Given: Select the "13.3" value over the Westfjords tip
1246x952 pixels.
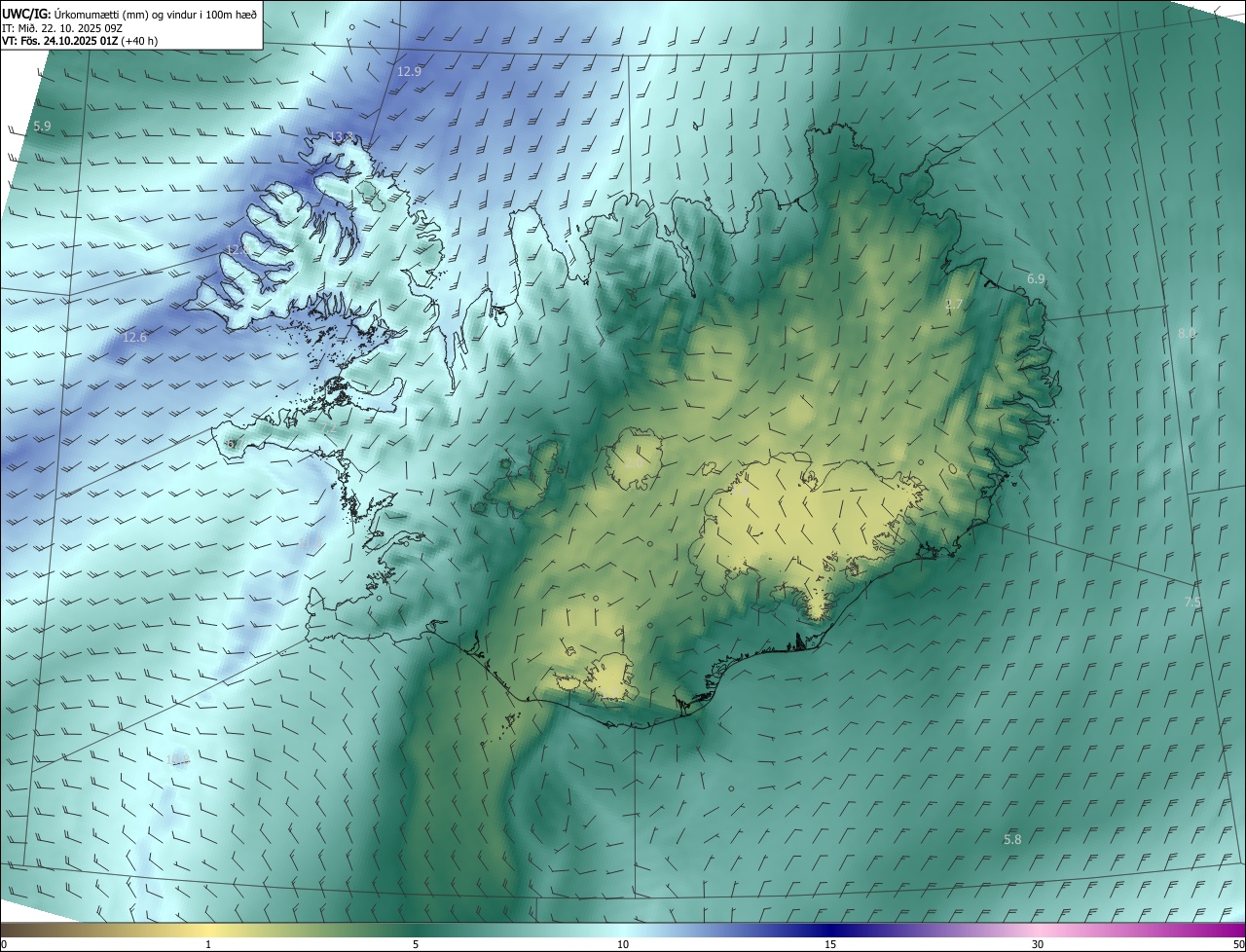Looking at the screenshot, I should point(341,137).
